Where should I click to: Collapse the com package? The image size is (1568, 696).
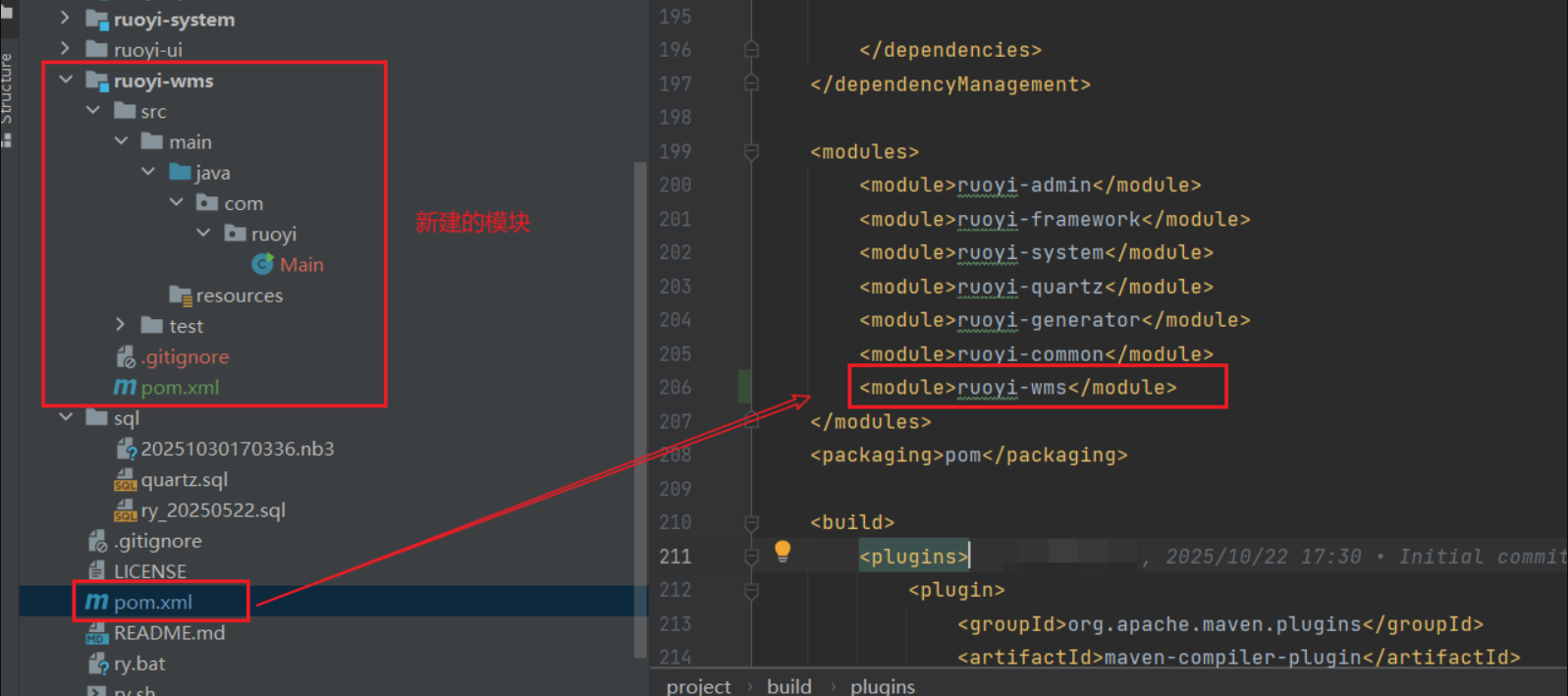click(177, 202)
